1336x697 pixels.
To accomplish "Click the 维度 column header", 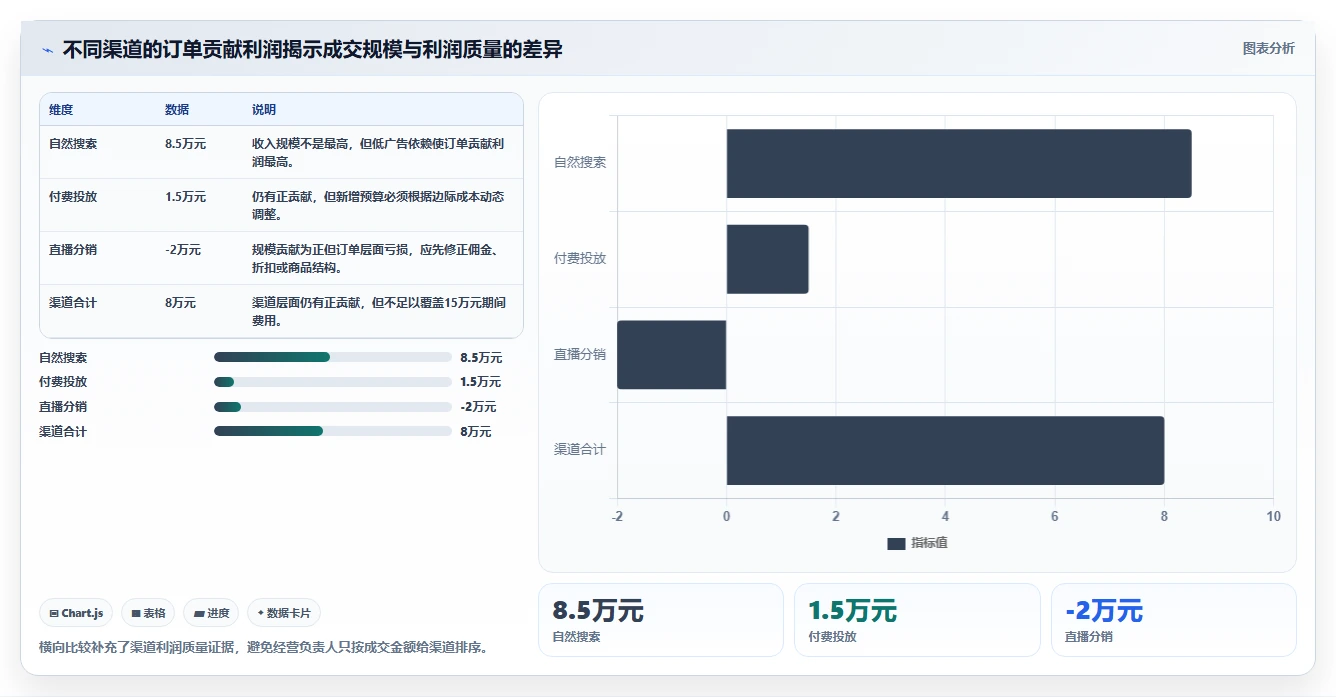I will pos(61,110).
